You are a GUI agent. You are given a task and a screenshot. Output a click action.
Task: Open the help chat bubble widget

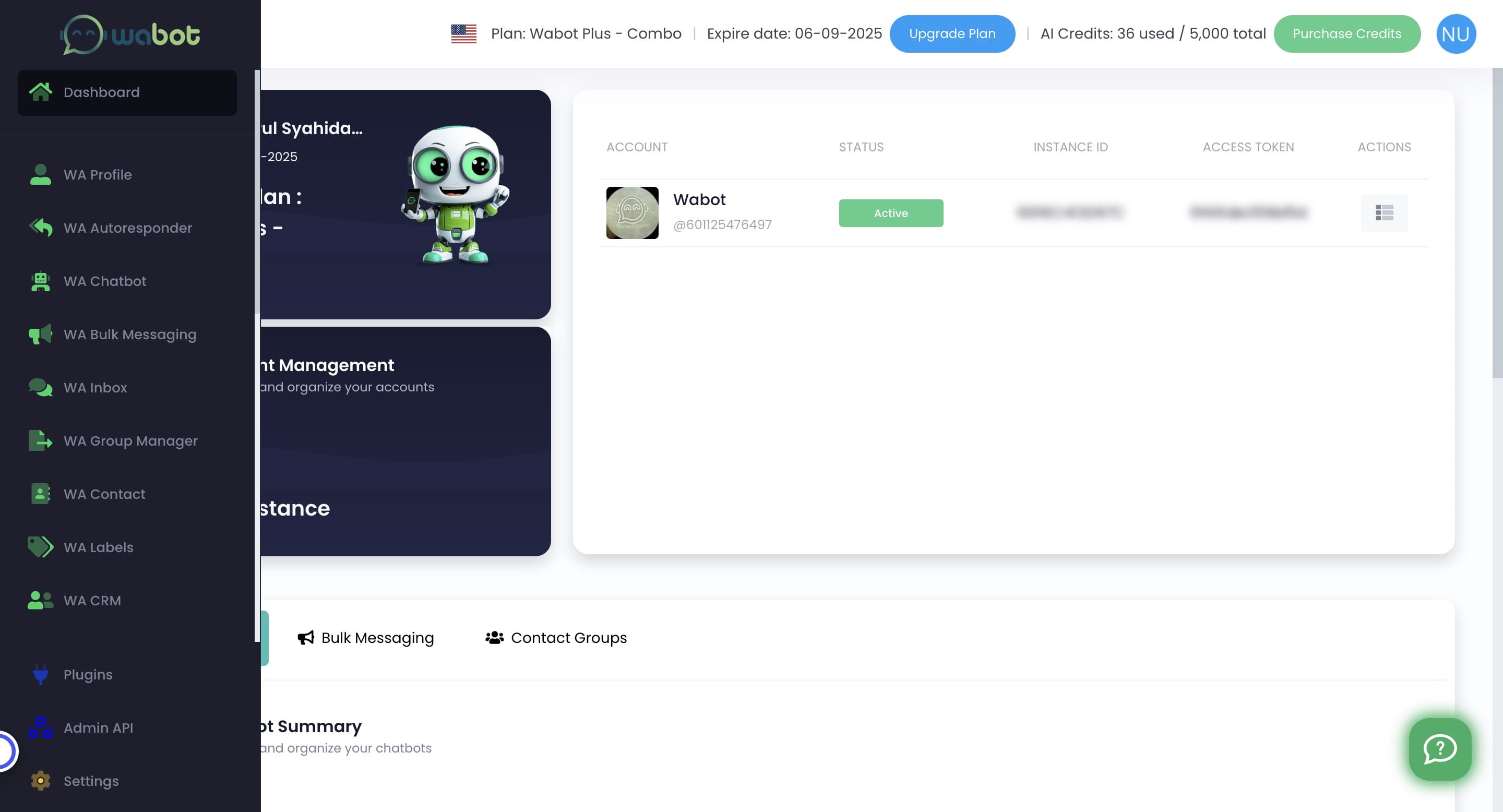(x=1439, y=749)
